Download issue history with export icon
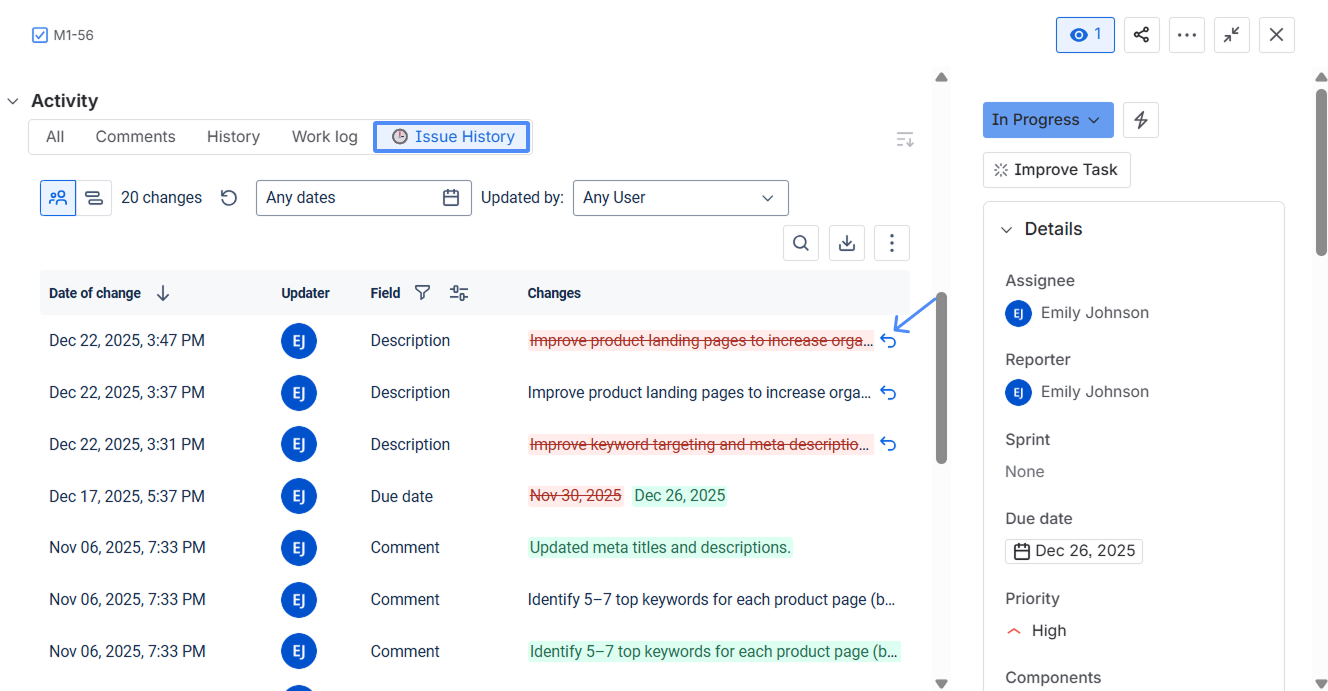This screenshot has width=1328, height=691. tap(847, 242)
